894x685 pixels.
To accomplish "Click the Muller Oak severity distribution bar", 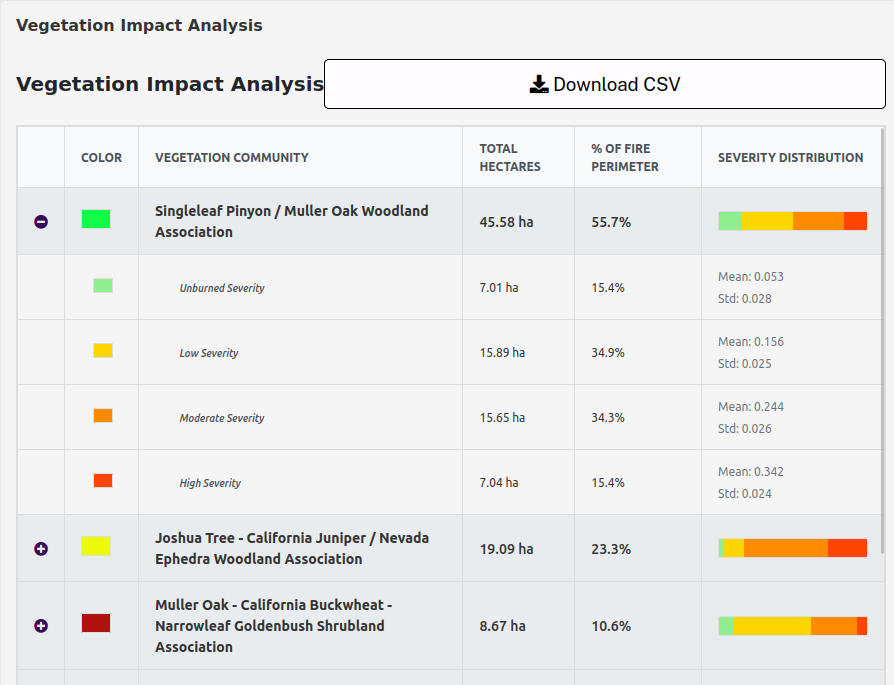I will tap(792, 626).
